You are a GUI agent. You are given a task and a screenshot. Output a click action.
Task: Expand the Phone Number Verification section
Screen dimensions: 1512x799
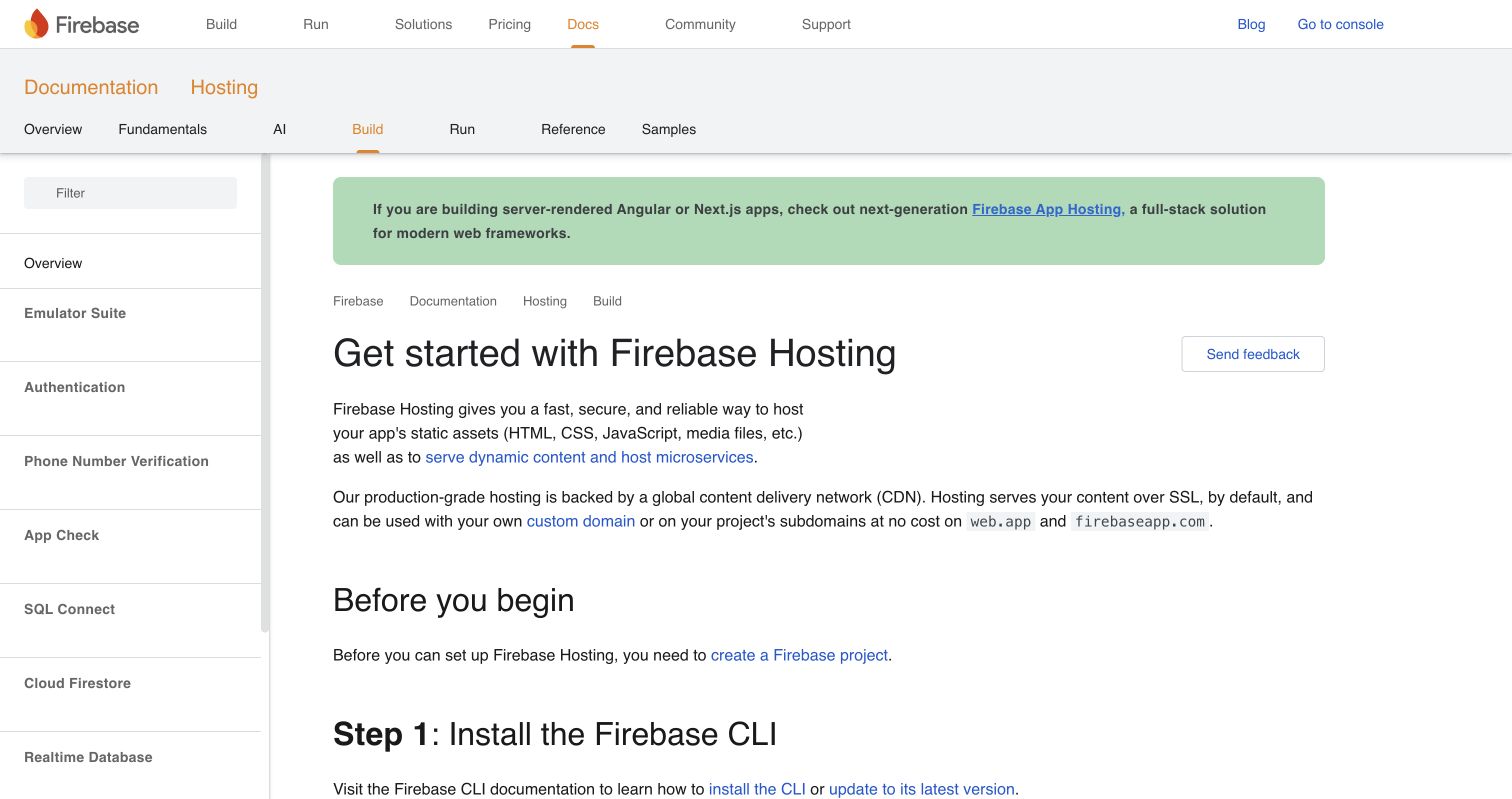click(116, 461)
